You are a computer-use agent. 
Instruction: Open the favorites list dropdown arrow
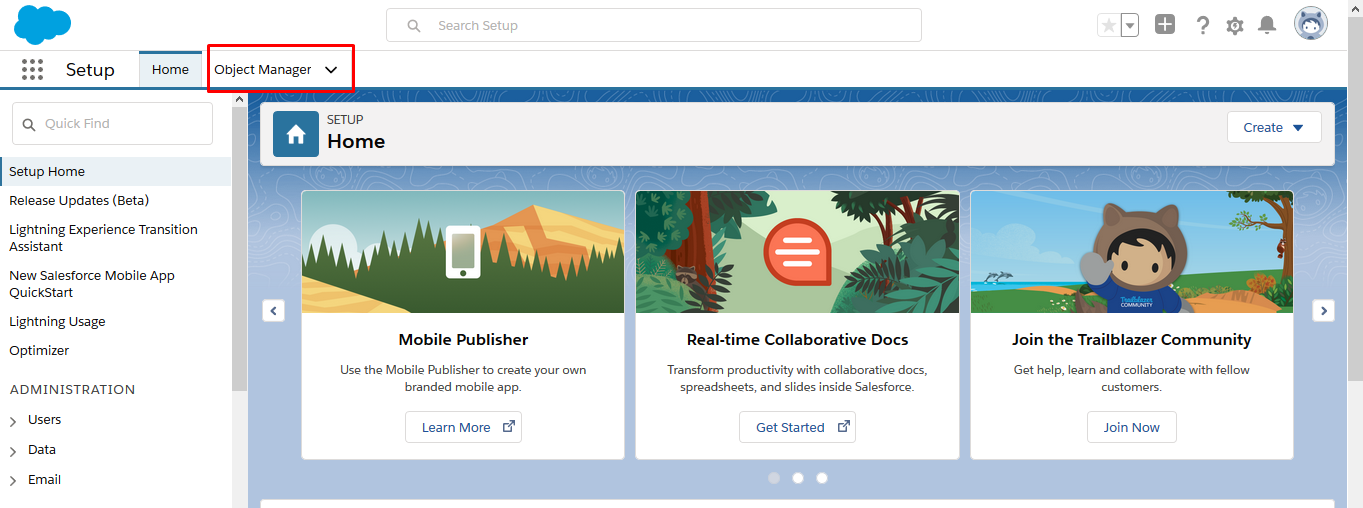pyautogui.click(x=1130, y=25)
